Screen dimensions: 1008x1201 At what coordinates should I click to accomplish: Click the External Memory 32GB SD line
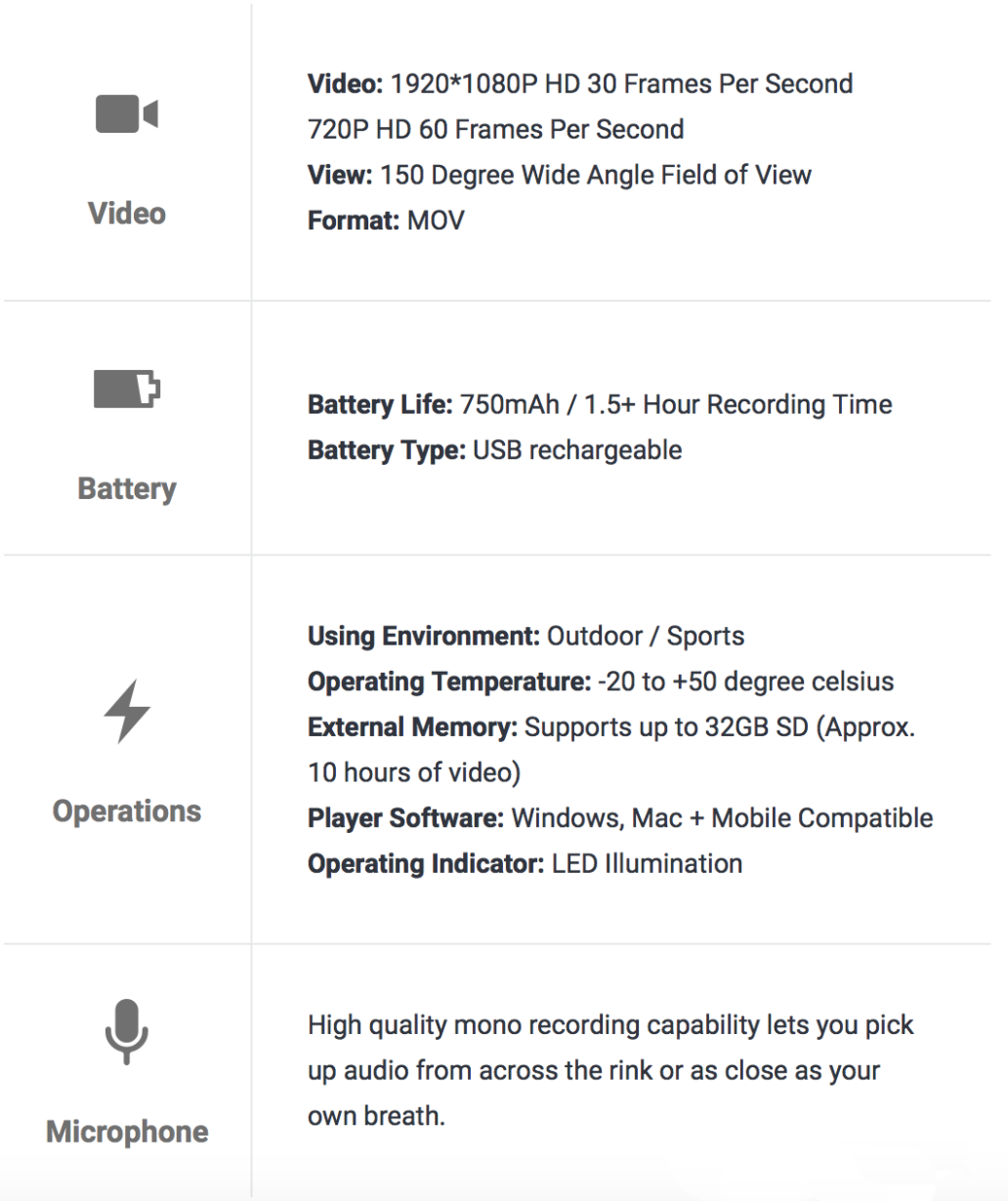pyautogui.click(x=611, y=727)
